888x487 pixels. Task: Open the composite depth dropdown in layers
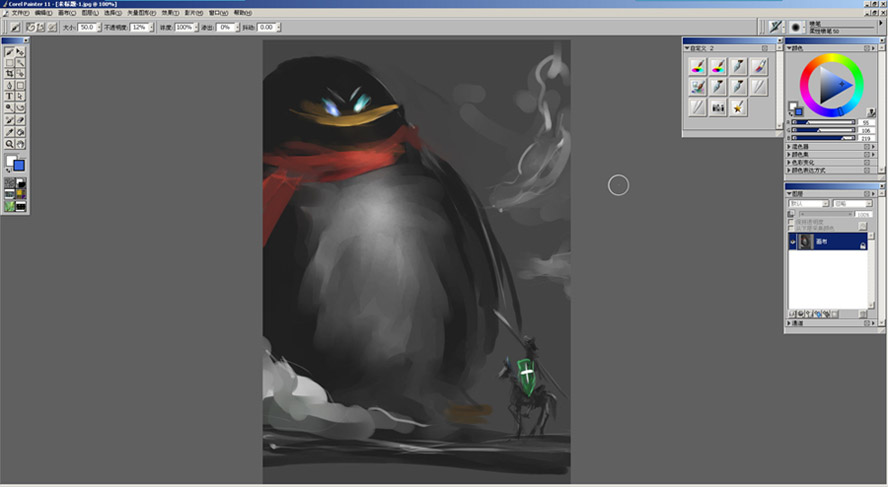[x=853, y=203]
